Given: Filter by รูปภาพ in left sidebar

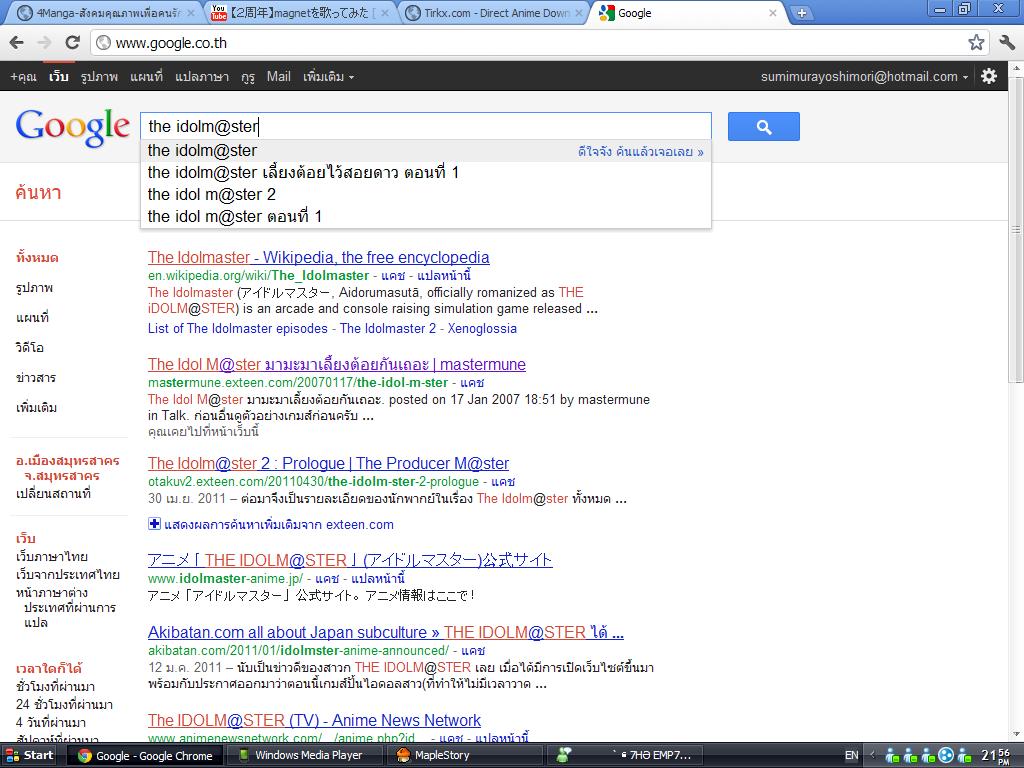Looking at the screenshot, I should [34, 288].
